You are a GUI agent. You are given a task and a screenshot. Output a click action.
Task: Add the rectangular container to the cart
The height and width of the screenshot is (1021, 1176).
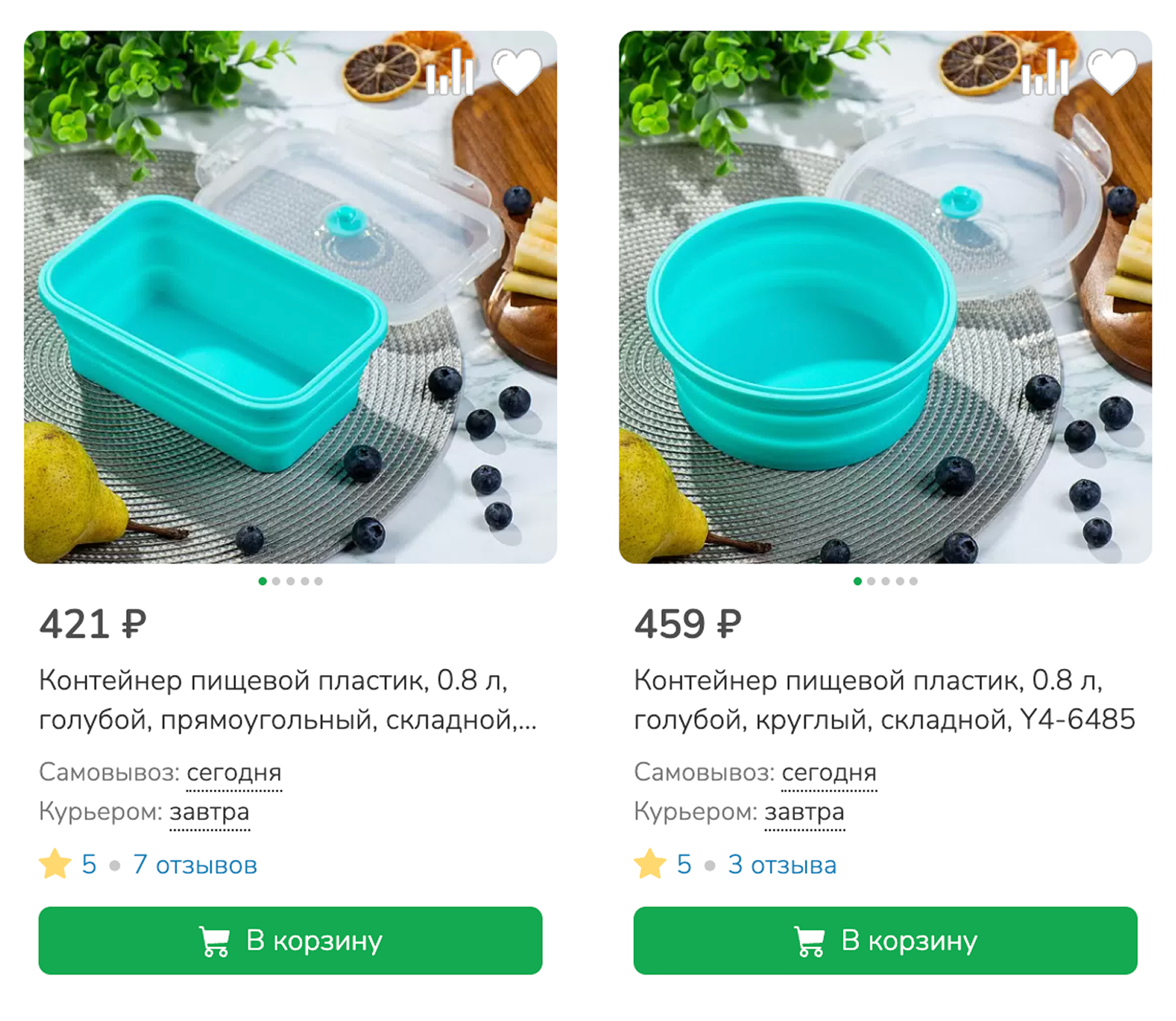click(x=290, y=940)
